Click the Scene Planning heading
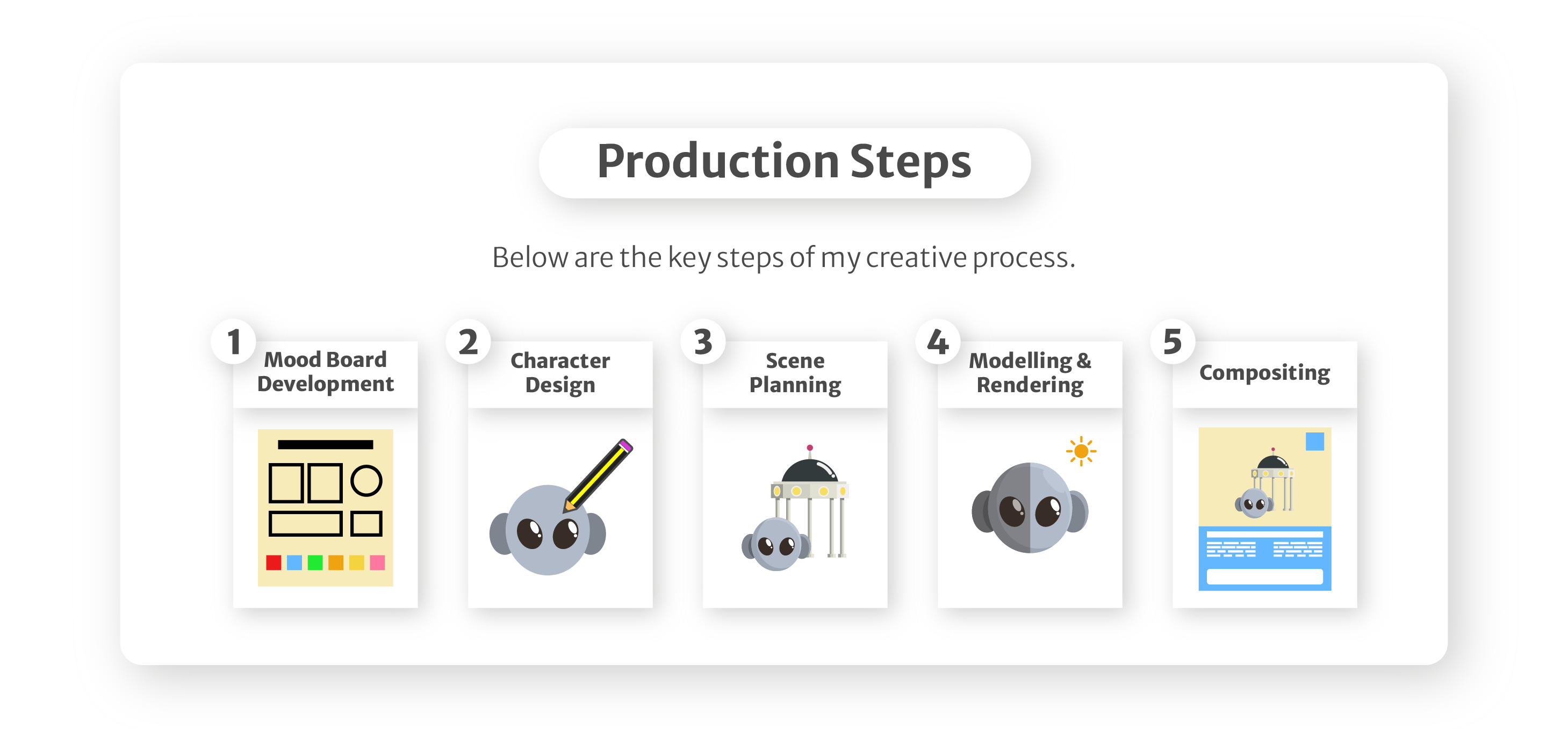Viewport: 1568px width, 729px height. (794, 372)
